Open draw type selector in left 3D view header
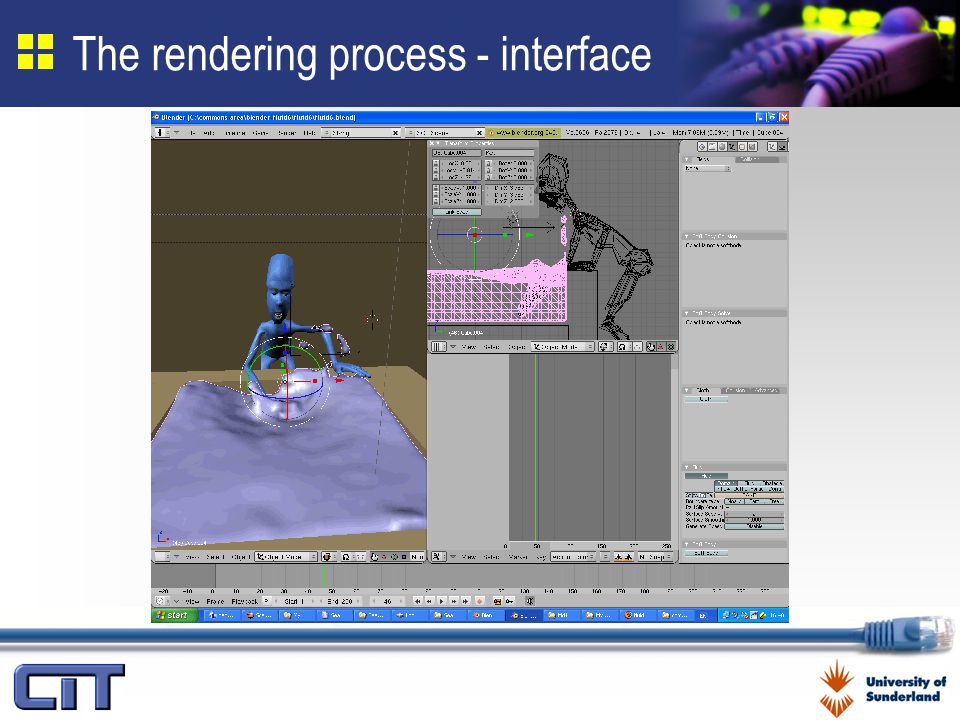This screenshot has width=960, height=720. pos(329,557)
